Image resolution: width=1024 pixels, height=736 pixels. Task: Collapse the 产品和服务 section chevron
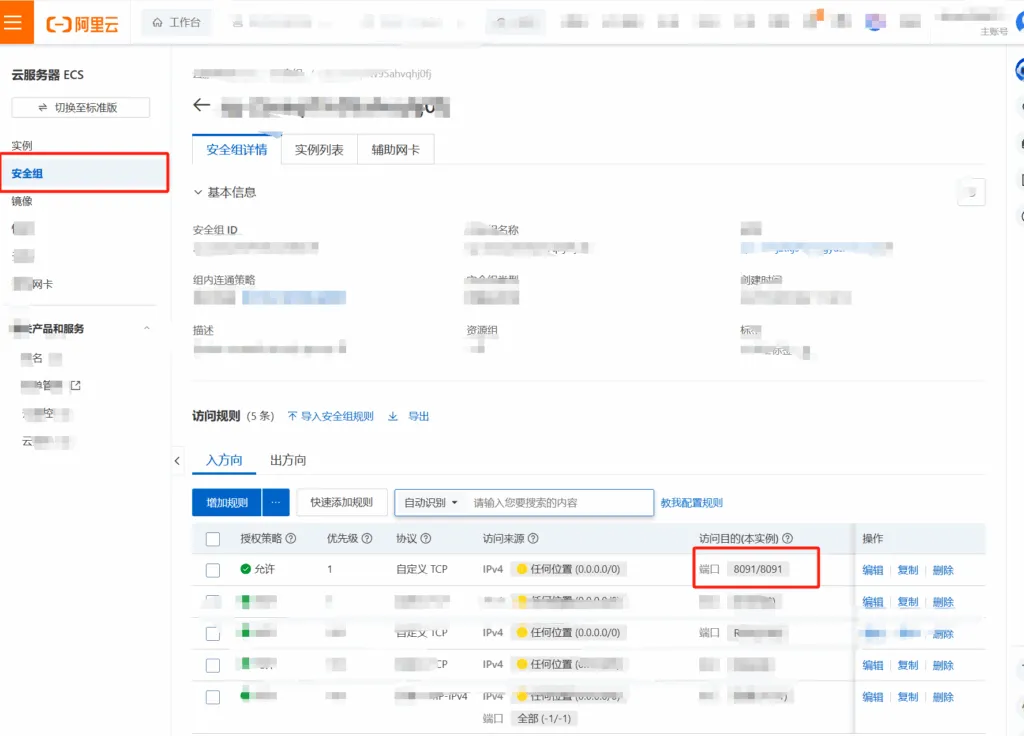(x=147, y=328)
